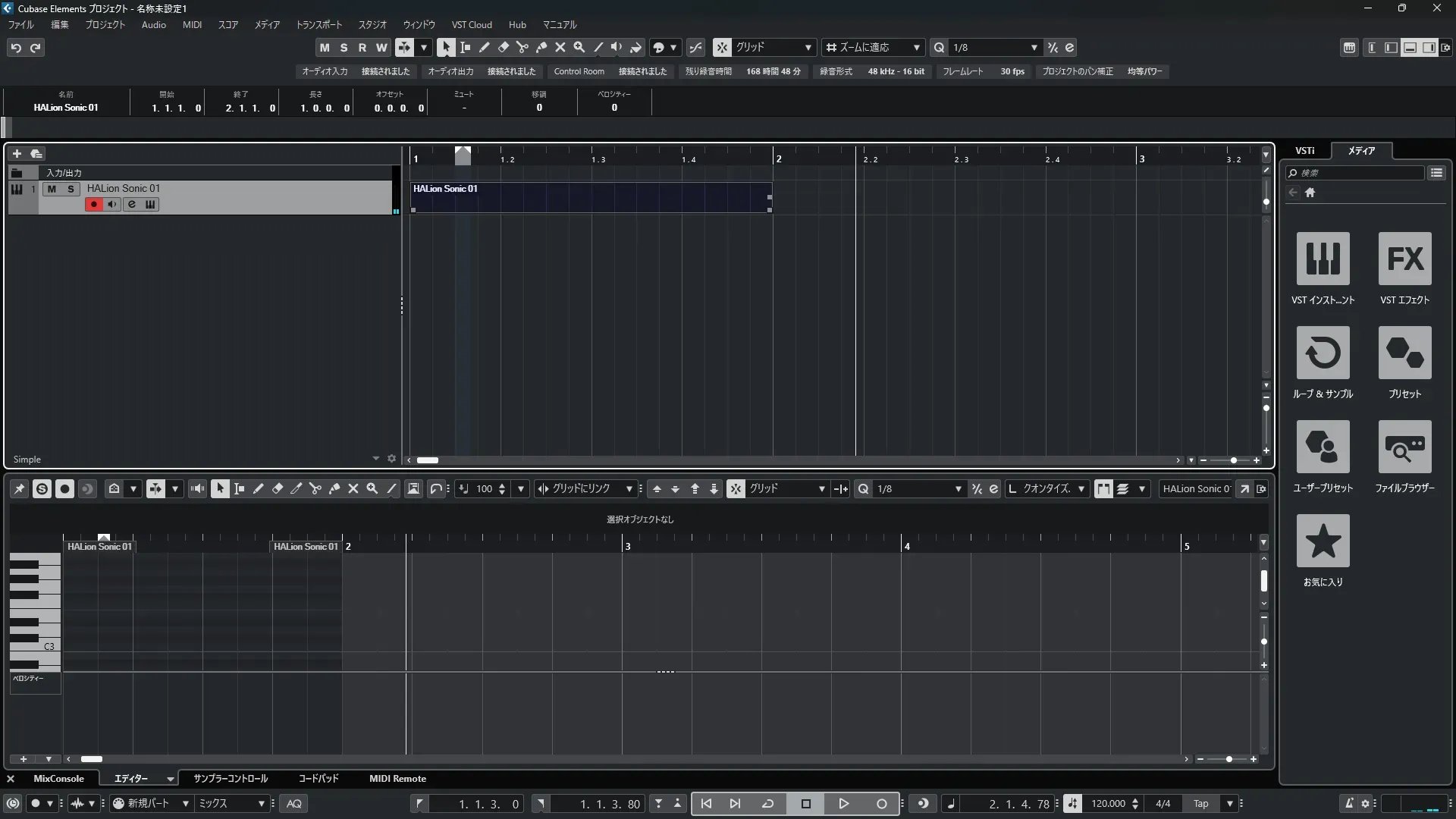Screen dimensions: 1456x819
Task: Click the transport Play button
Action: click(843, 804)
